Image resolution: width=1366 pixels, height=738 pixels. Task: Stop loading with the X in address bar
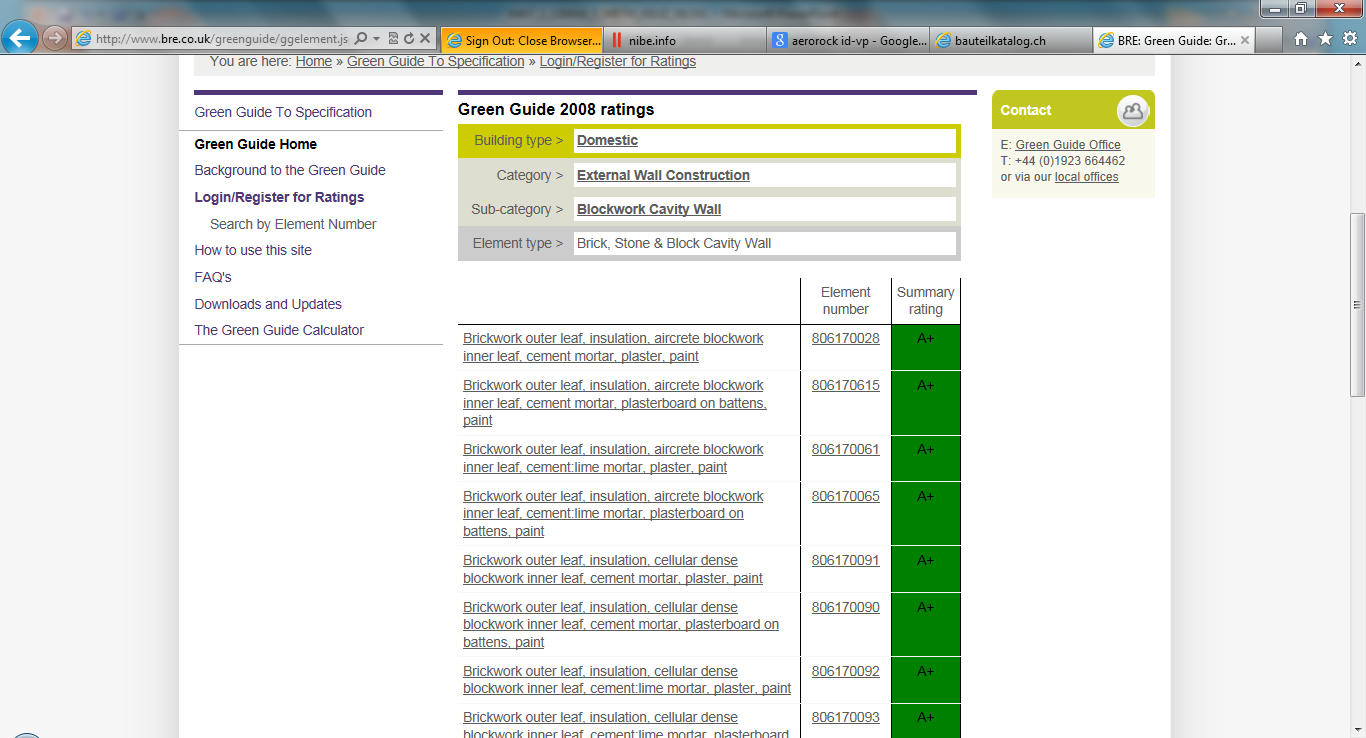425,39
